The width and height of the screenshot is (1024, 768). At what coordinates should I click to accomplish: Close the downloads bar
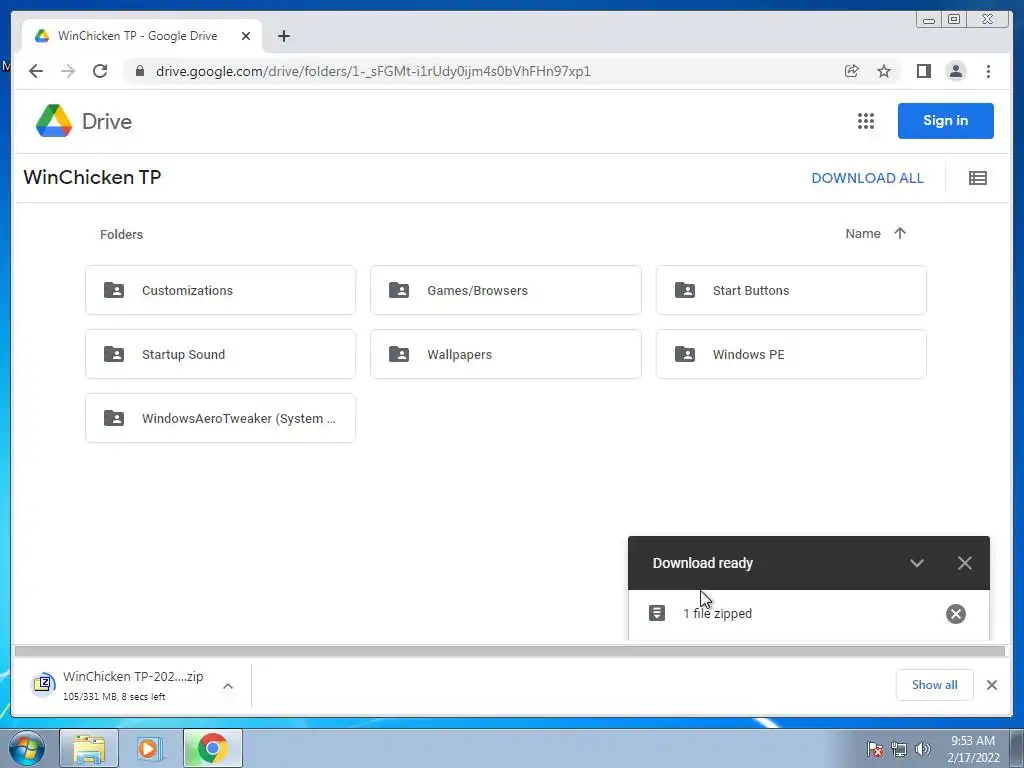pos(991,685)
